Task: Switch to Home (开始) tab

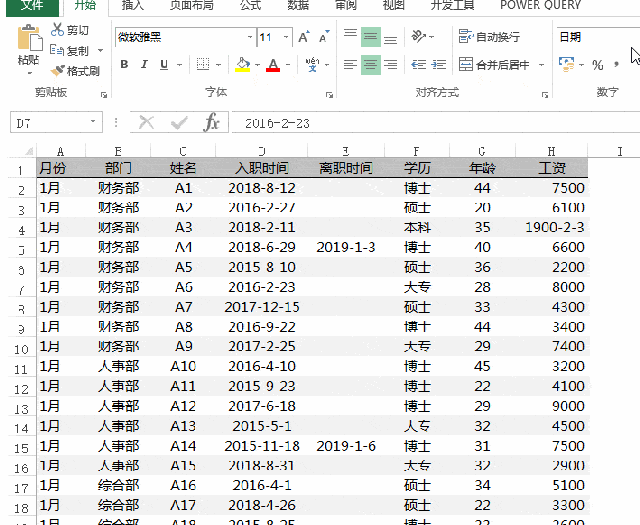Action: [x=85, y=5]
